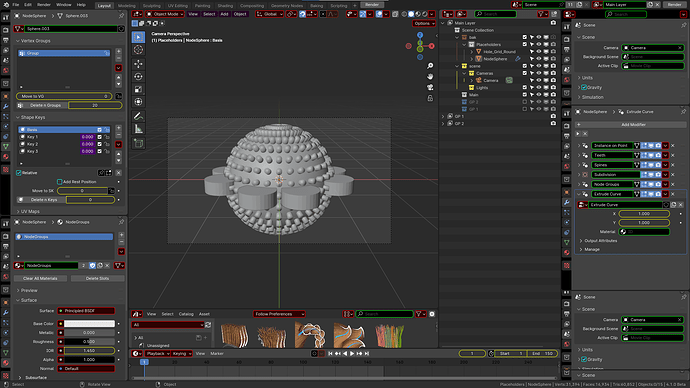Select the Scale tool
Viewport: 690px width, 388px height.
[x=138, y=89]
